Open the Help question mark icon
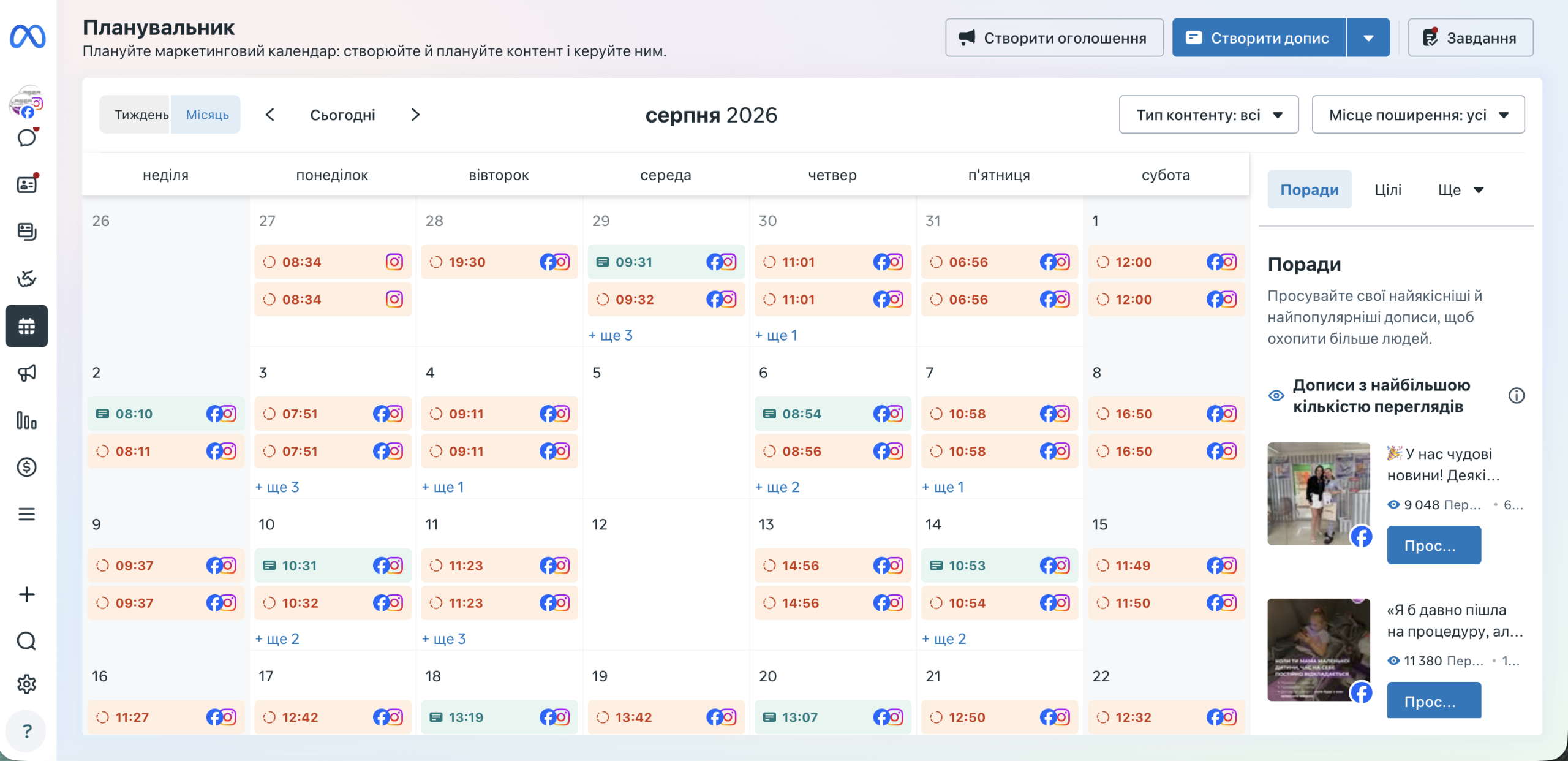The image size is (1568, 761). point(27,731)
